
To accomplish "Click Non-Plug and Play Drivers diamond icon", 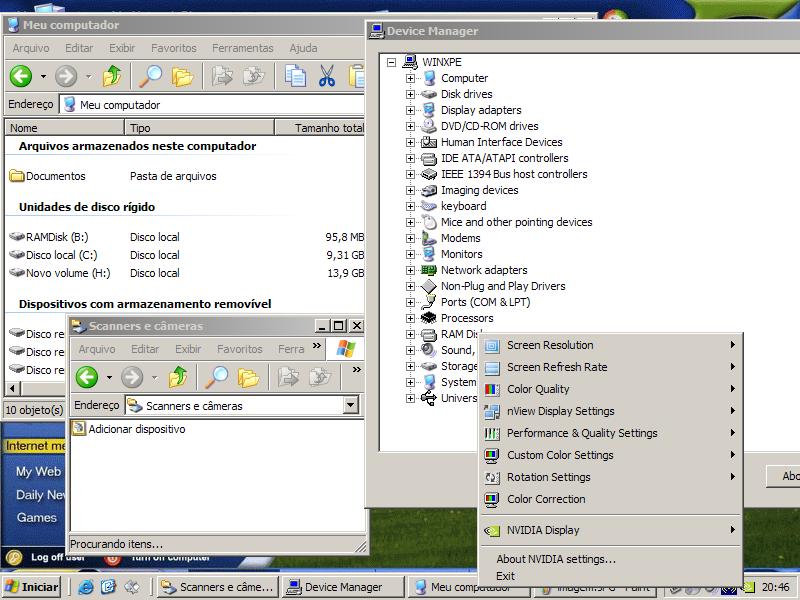I will 429,286.
